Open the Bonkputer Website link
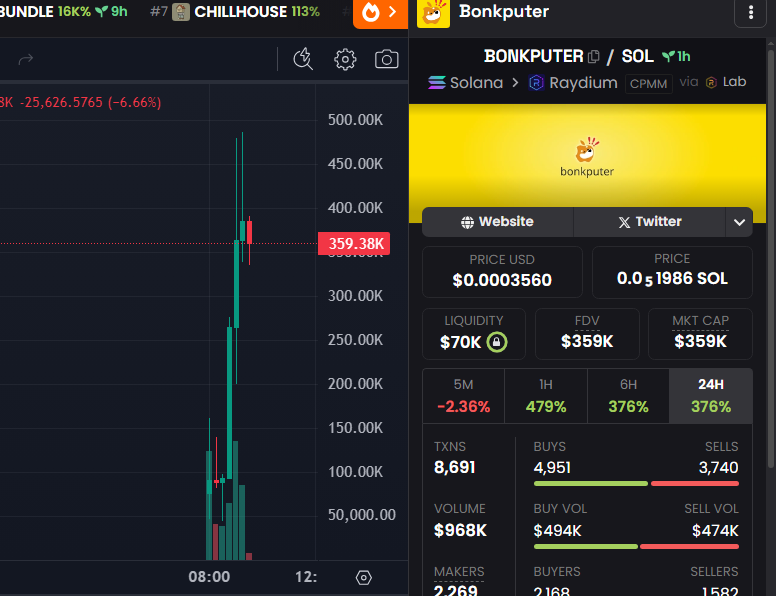The image size is (776, 596). [x=497, y=222]
